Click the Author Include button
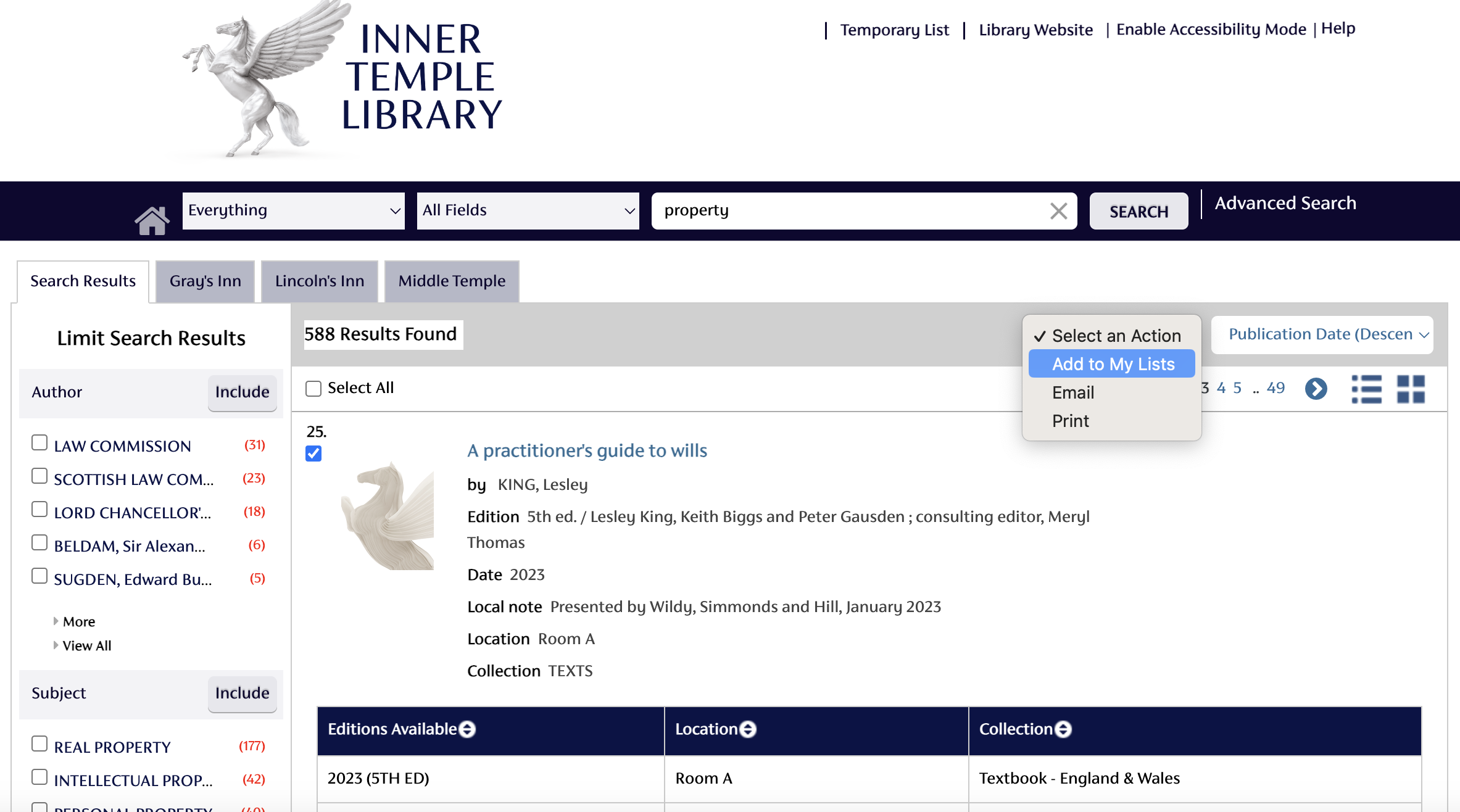Image resolution: width=1460 pixels, height=812 pixels. point(242,392)
